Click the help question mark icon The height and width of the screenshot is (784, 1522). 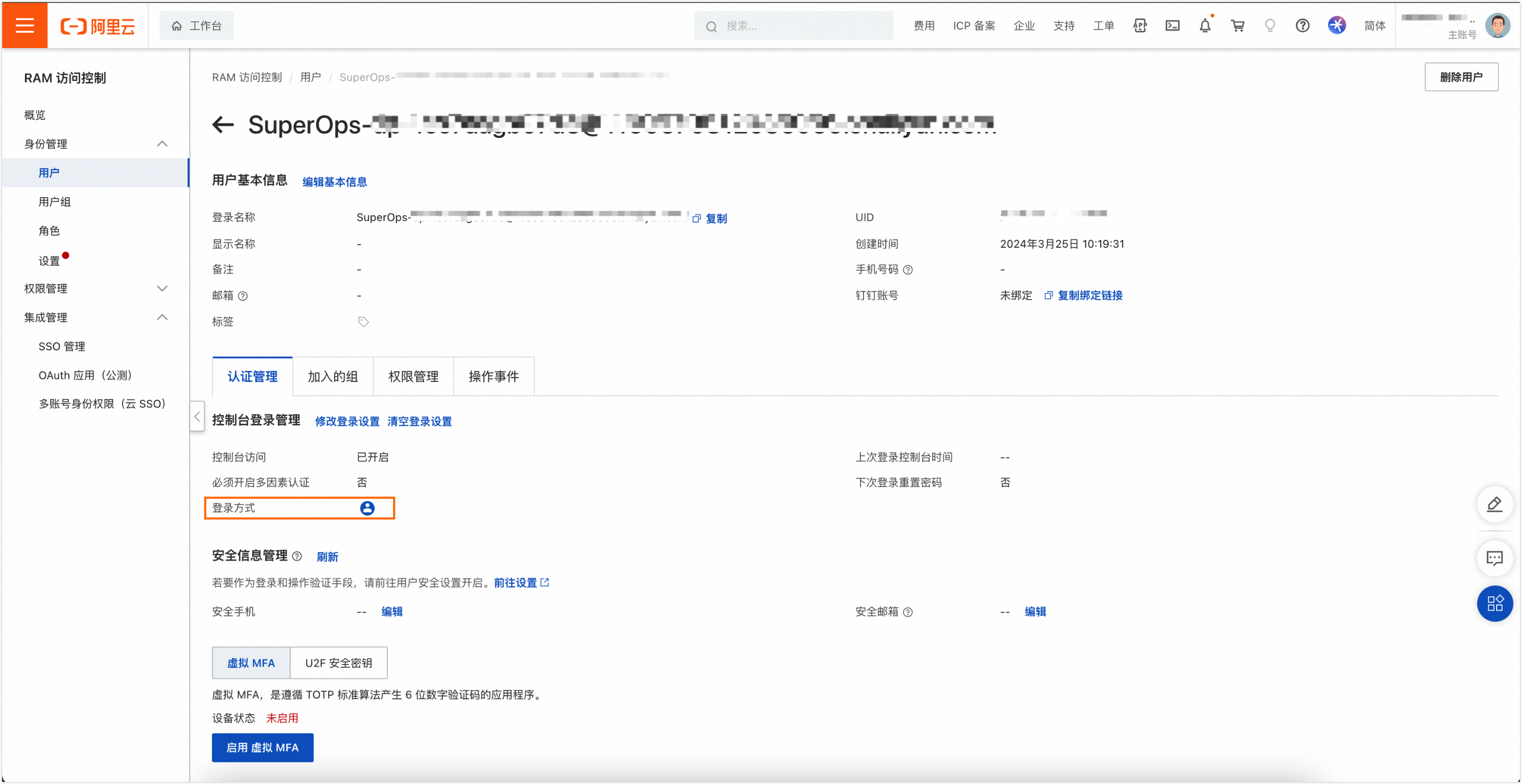pyautogui.click(x=1302, y=25)
